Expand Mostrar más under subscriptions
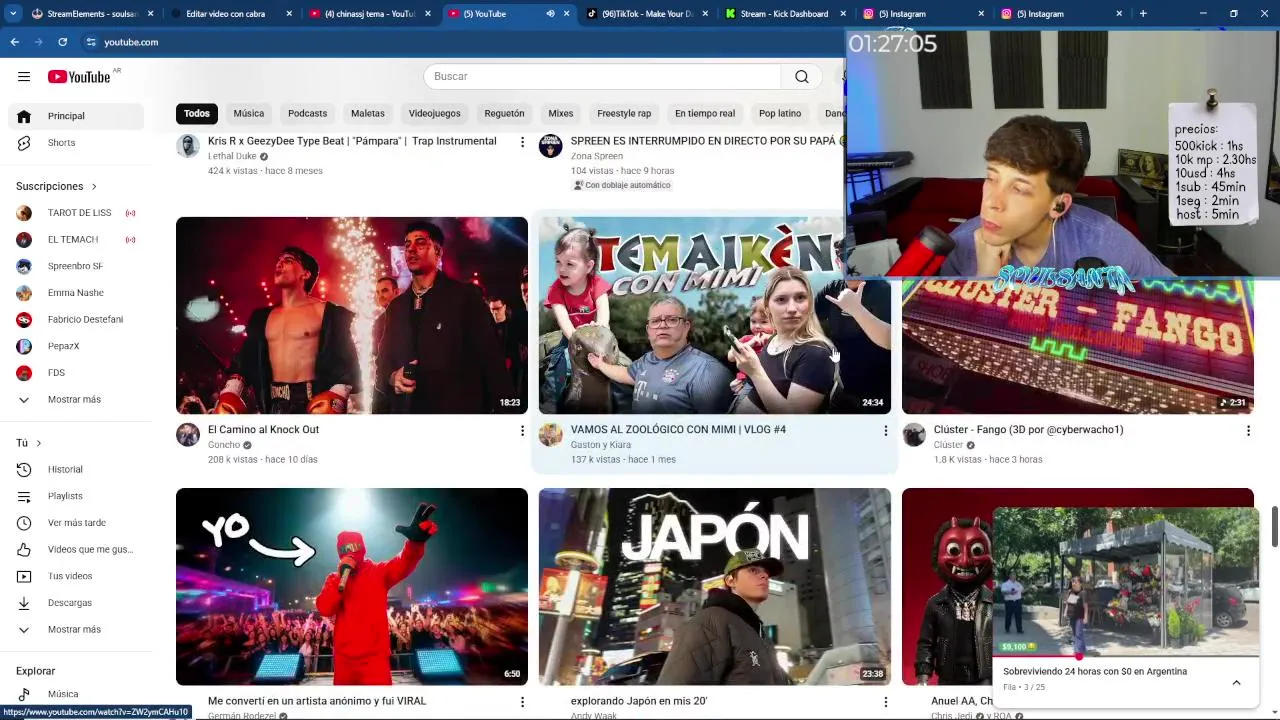The image size is (1280, 720). click(76, 400)
